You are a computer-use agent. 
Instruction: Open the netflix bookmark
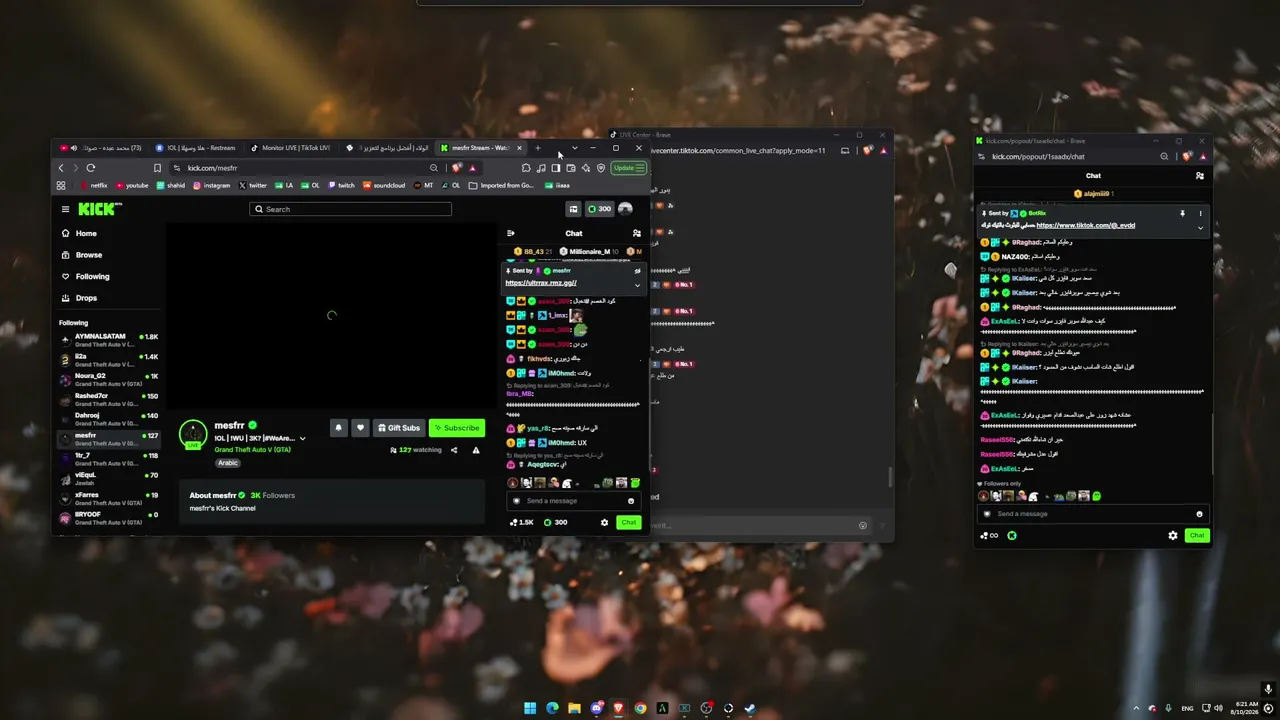click(94, 185)
